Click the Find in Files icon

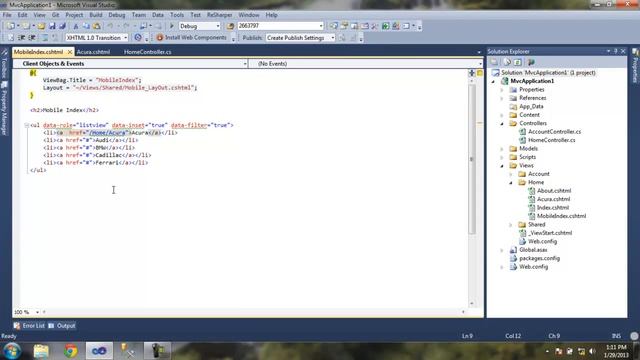click(x=230, y=26)
